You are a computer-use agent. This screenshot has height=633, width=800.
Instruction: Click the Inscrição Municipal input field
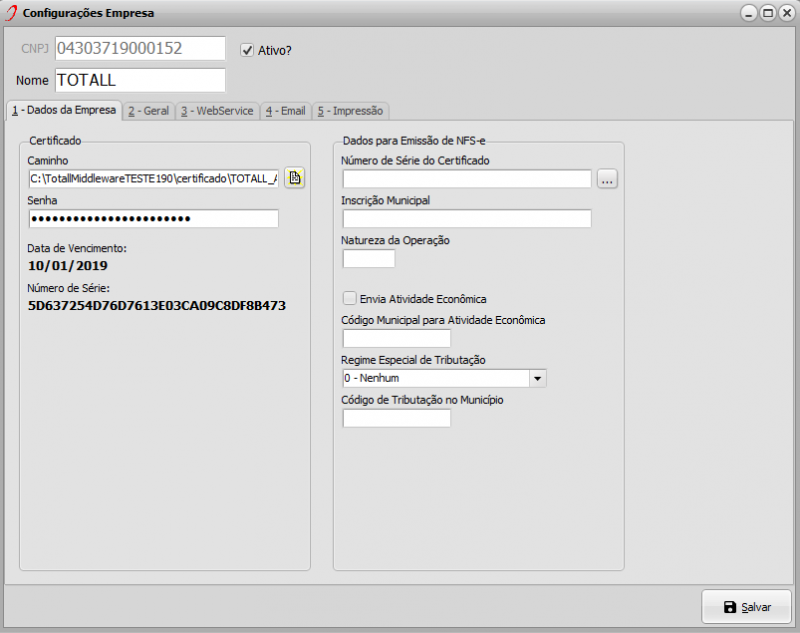[466, 219]
